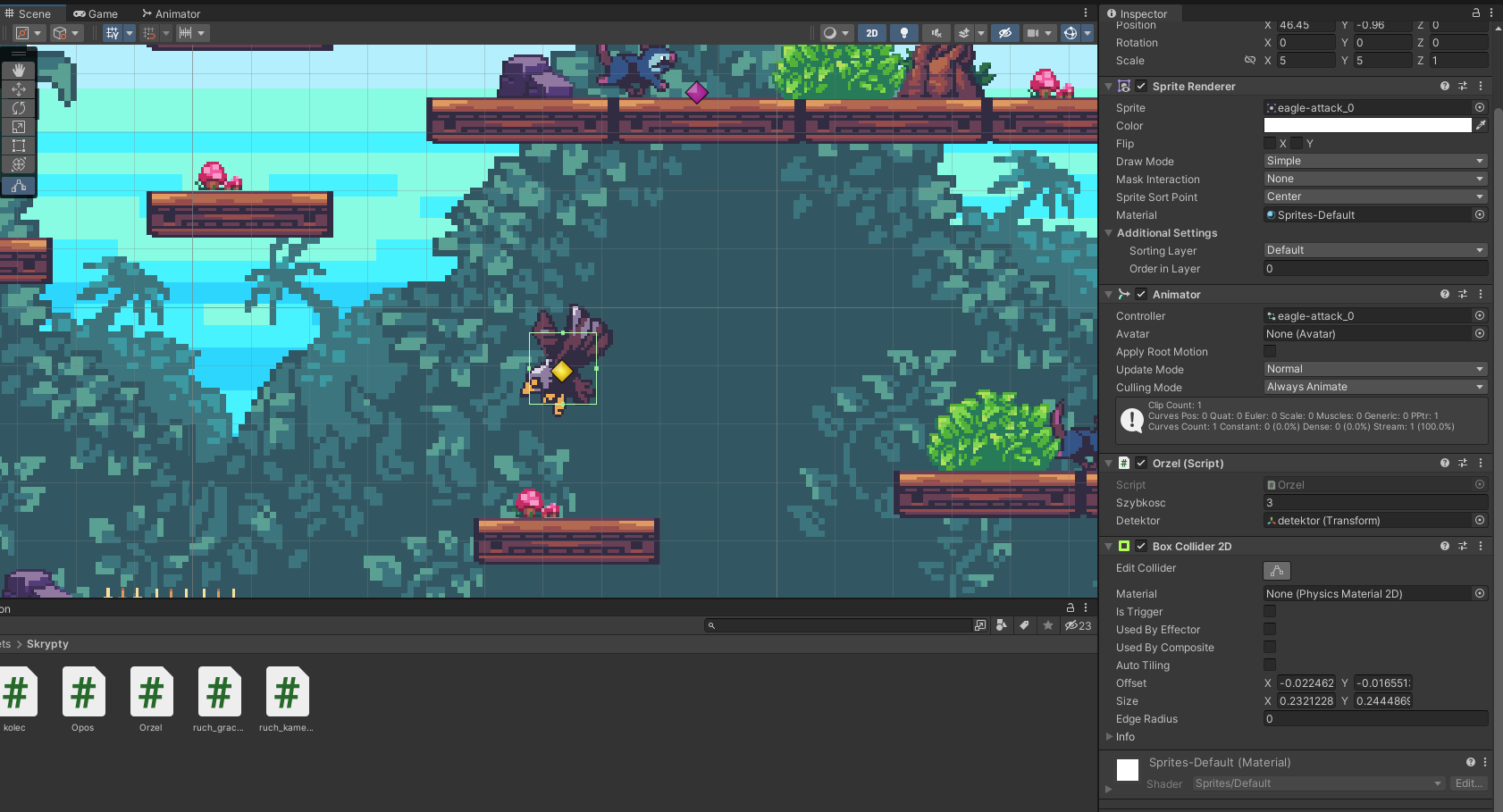The image size is (1503, 812).
Task: Open the Orzel script asset
Action: [151, 693]
